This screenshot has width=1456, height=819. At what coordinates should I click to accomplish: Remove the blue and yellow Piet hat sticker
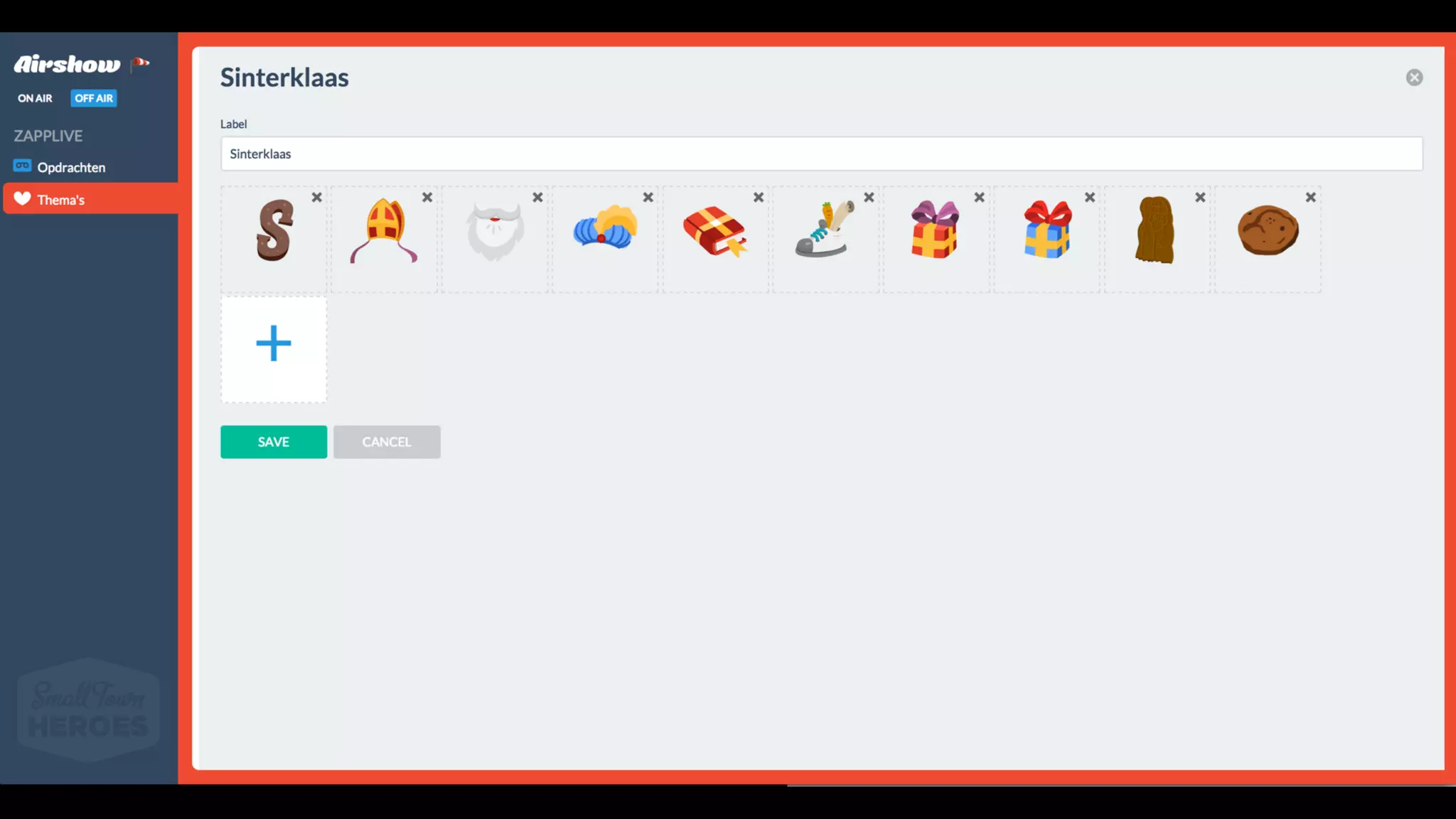coord(648,198)
